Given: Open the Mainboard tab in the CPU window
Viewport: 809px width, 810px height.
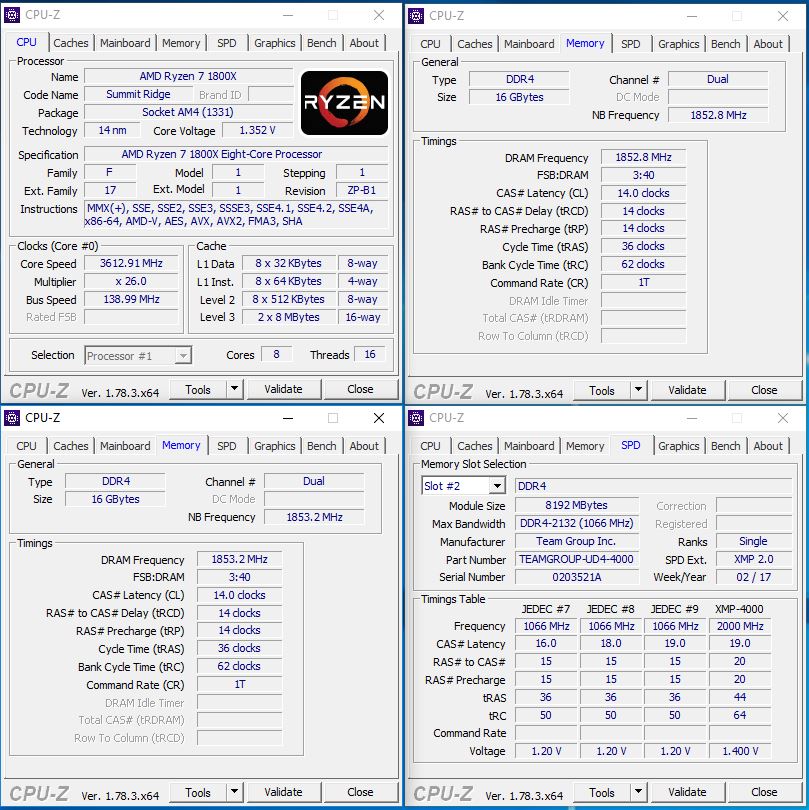Looking at the screenshot, I should click(x=125, y=43).
